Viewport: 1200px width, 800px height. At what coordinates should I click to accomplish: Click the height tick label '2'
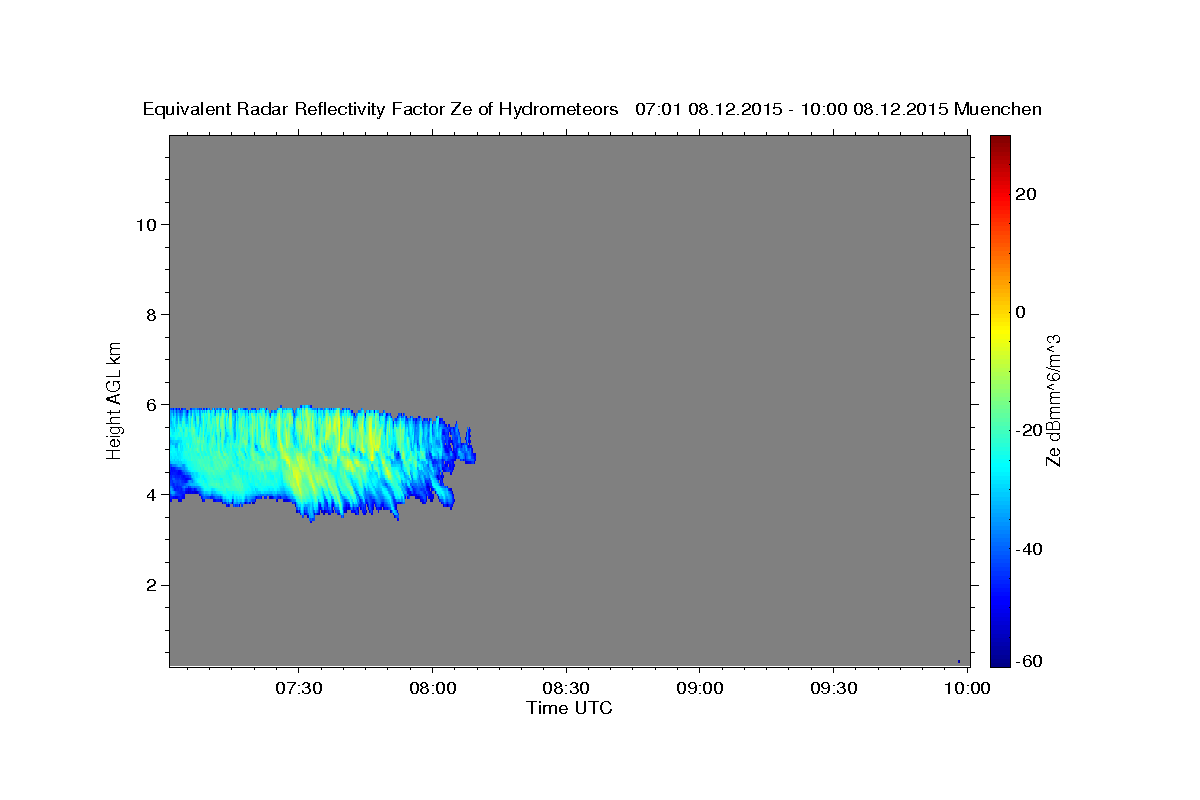coord(150,585)
